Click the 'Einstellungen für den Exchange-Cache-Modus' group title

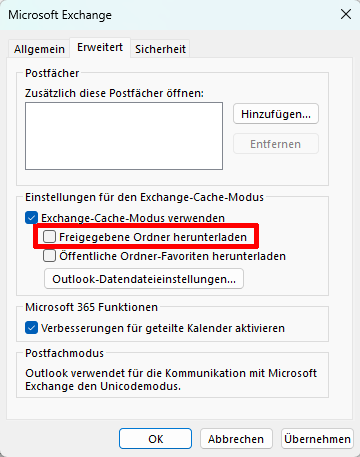click(144, 197)
